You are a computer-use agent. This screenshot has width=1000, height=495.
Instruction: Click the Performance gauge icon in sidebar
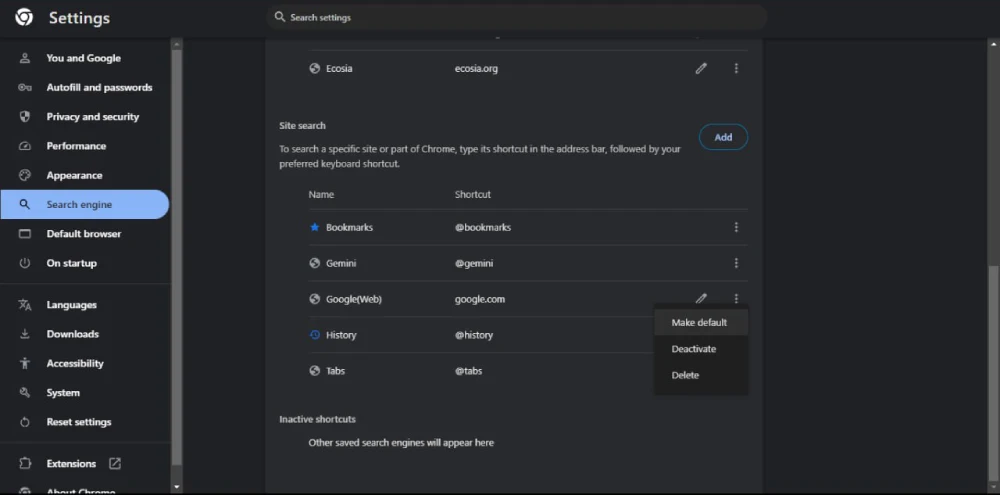click(25, 146)
